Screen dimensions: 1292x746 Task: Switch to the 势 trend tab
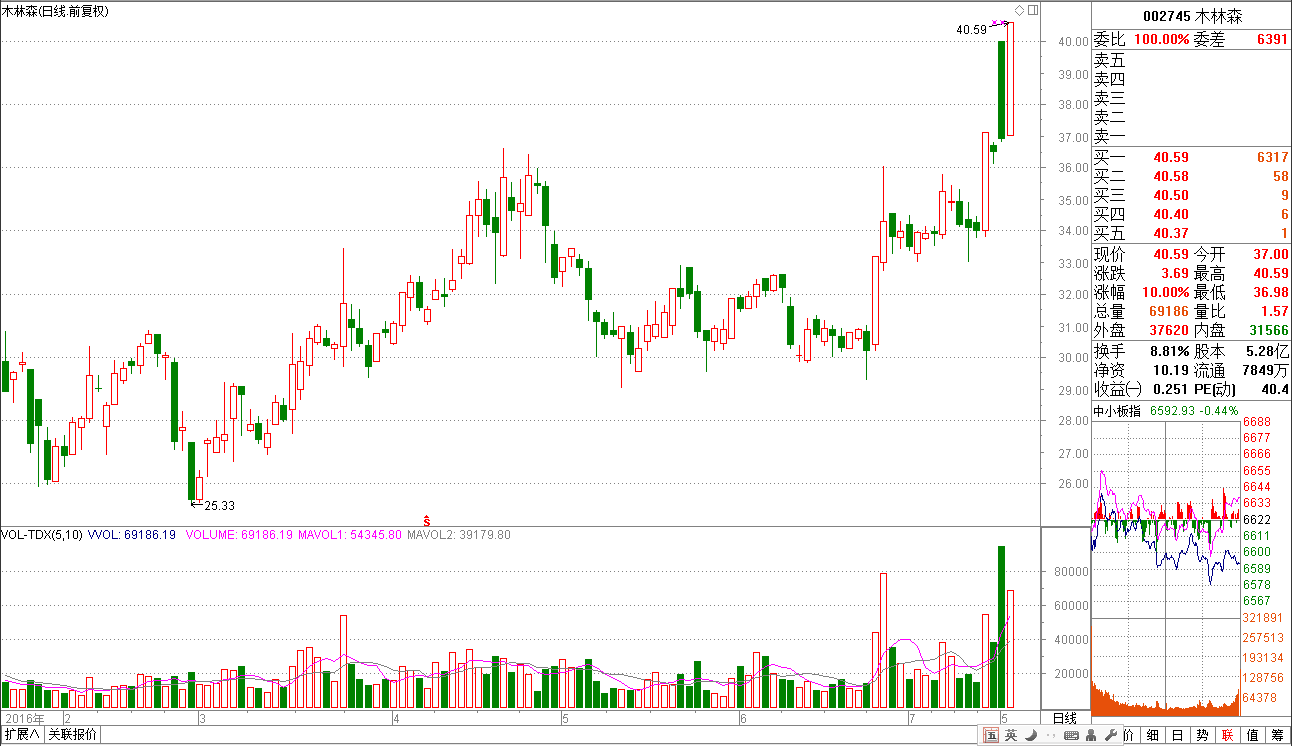1203,736
